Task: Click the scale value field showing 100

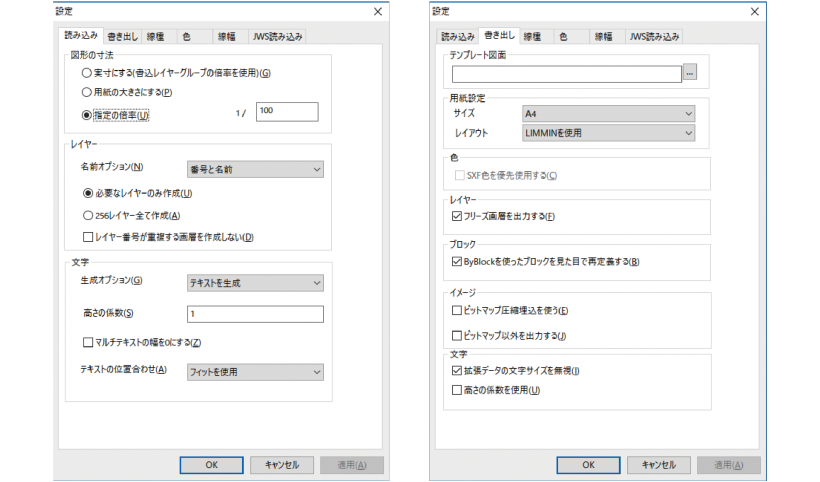Action: point(287,111)
